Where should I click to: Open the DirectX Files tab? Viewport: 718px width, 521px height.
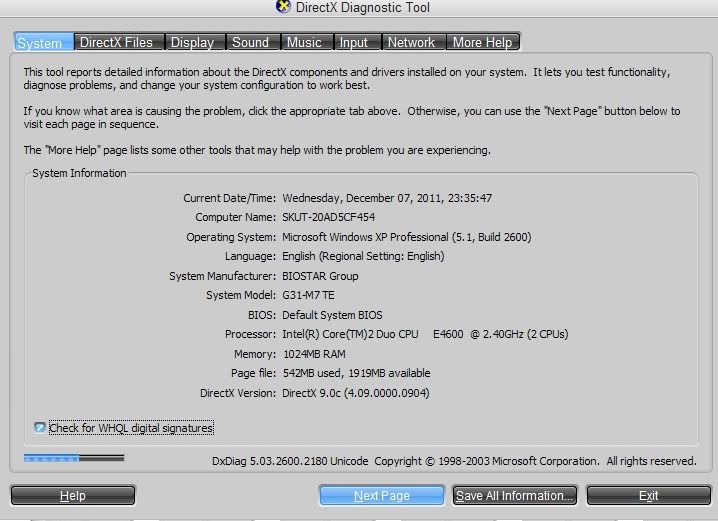[x=119, y=42]
